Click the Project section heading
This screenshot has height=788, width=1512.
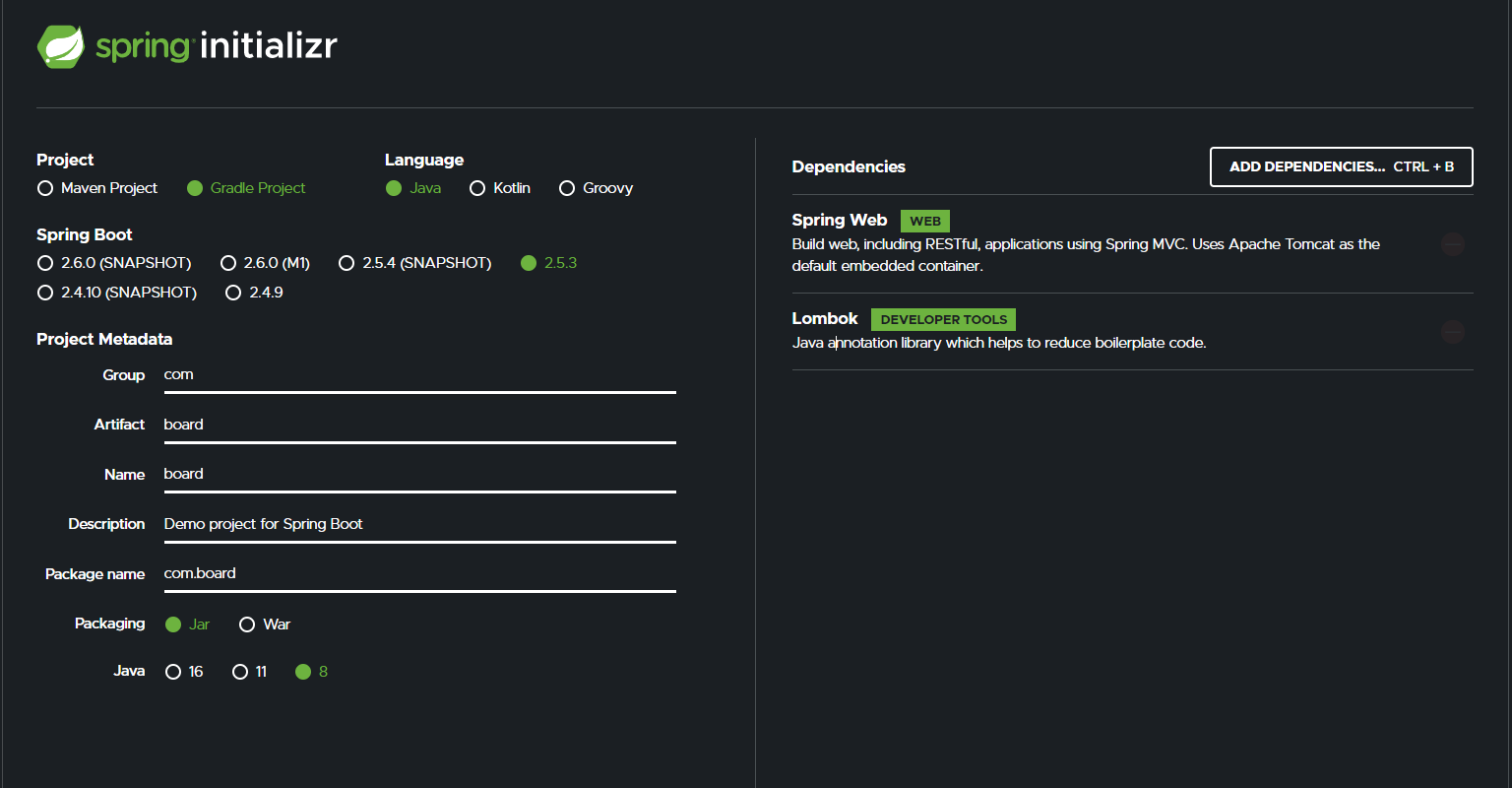tap(65, 160)
